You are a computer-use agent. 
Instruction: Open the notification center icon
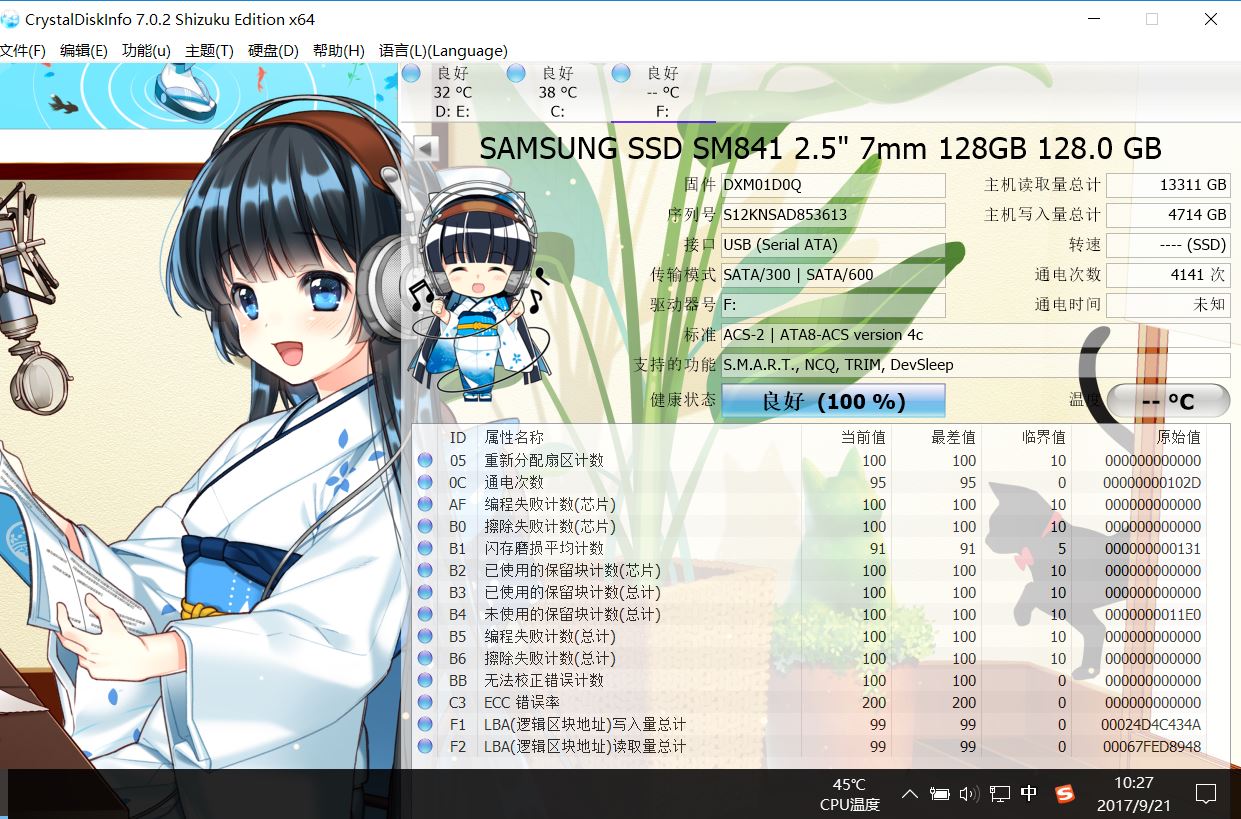1206,794
